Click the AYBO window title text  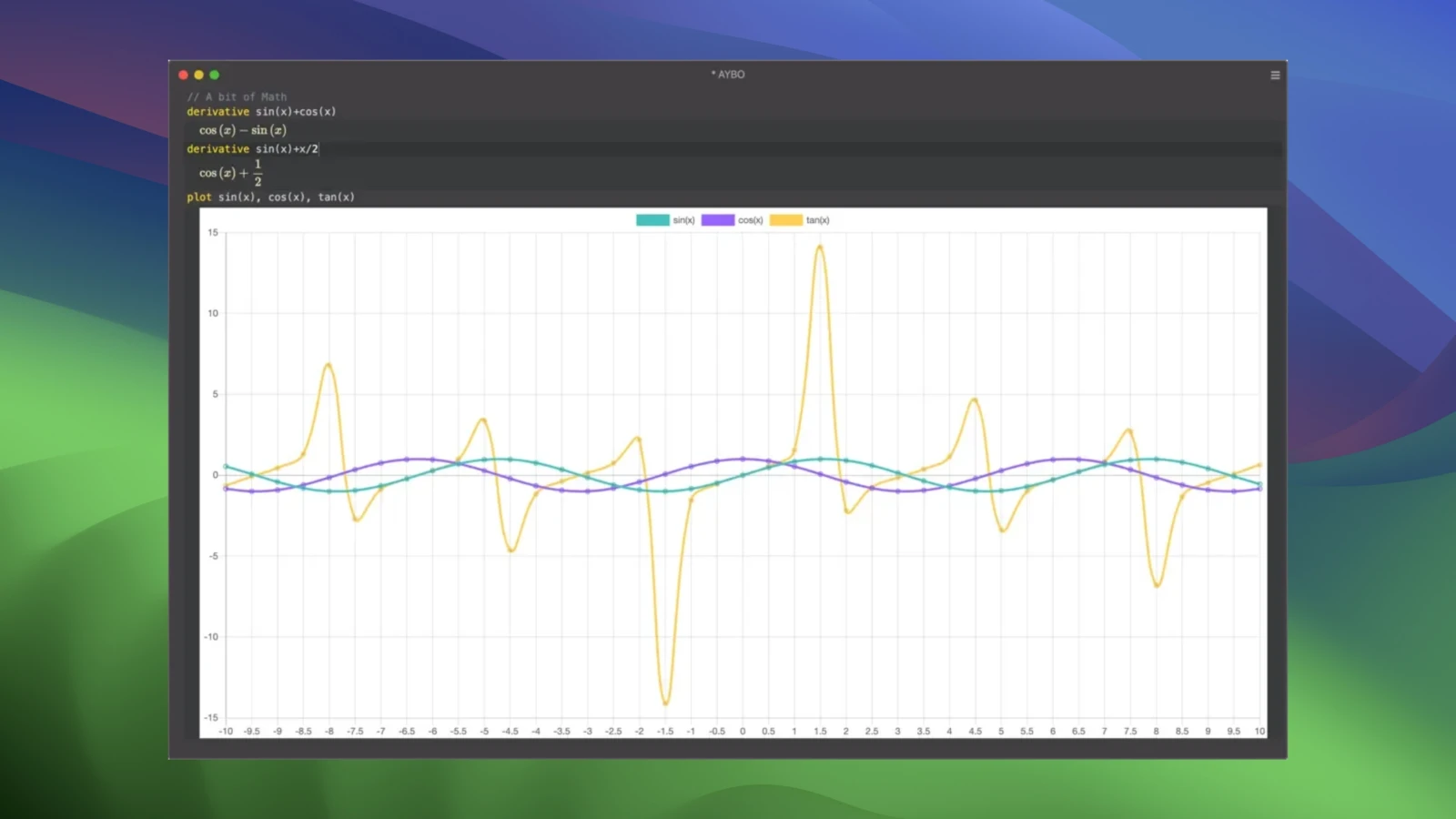(x=728, y=75)
